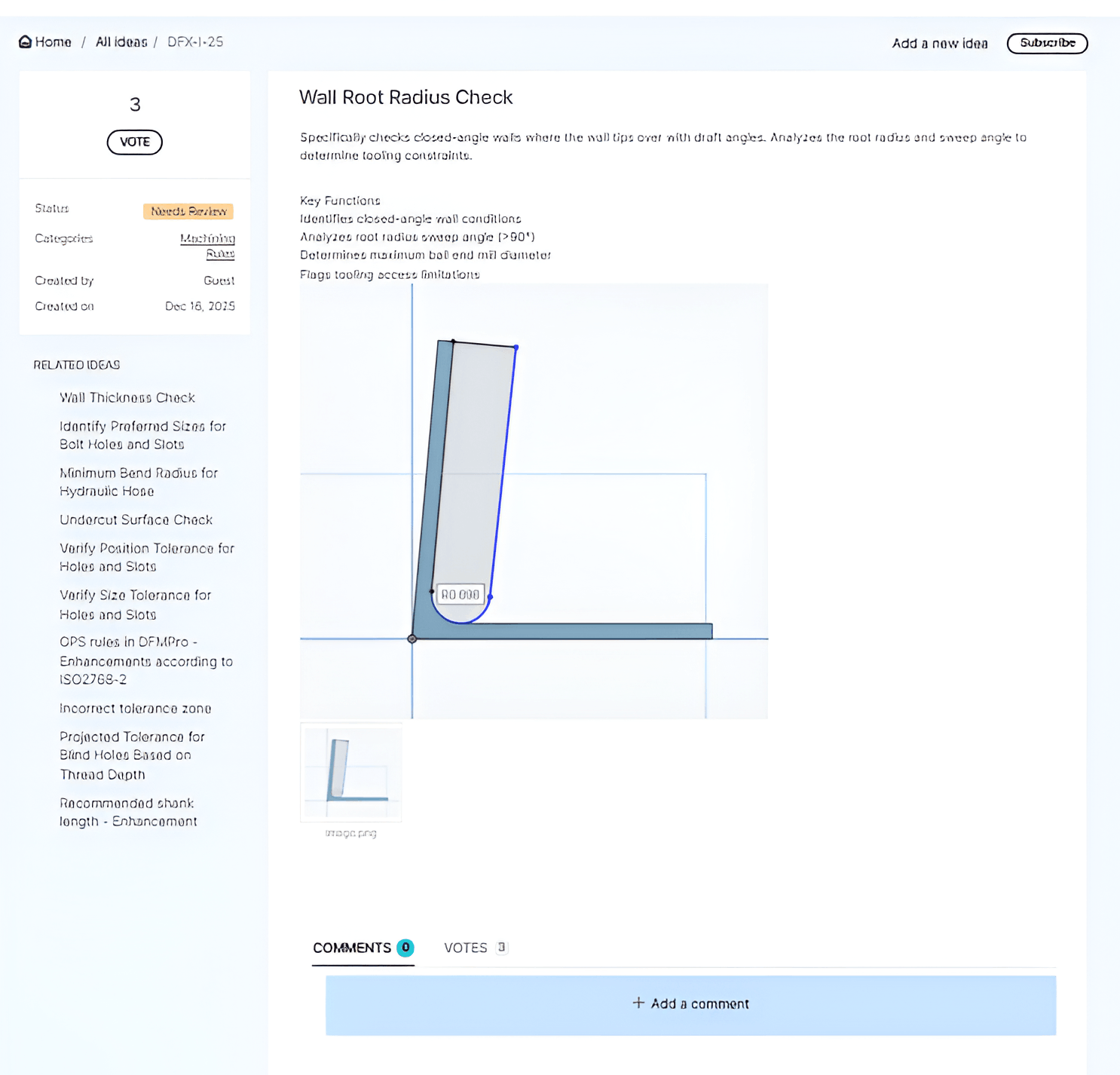Open the Machining Rules category link
Image resolution: width=1120 pixels, height=1075 pixels.
tap(207, 246)
